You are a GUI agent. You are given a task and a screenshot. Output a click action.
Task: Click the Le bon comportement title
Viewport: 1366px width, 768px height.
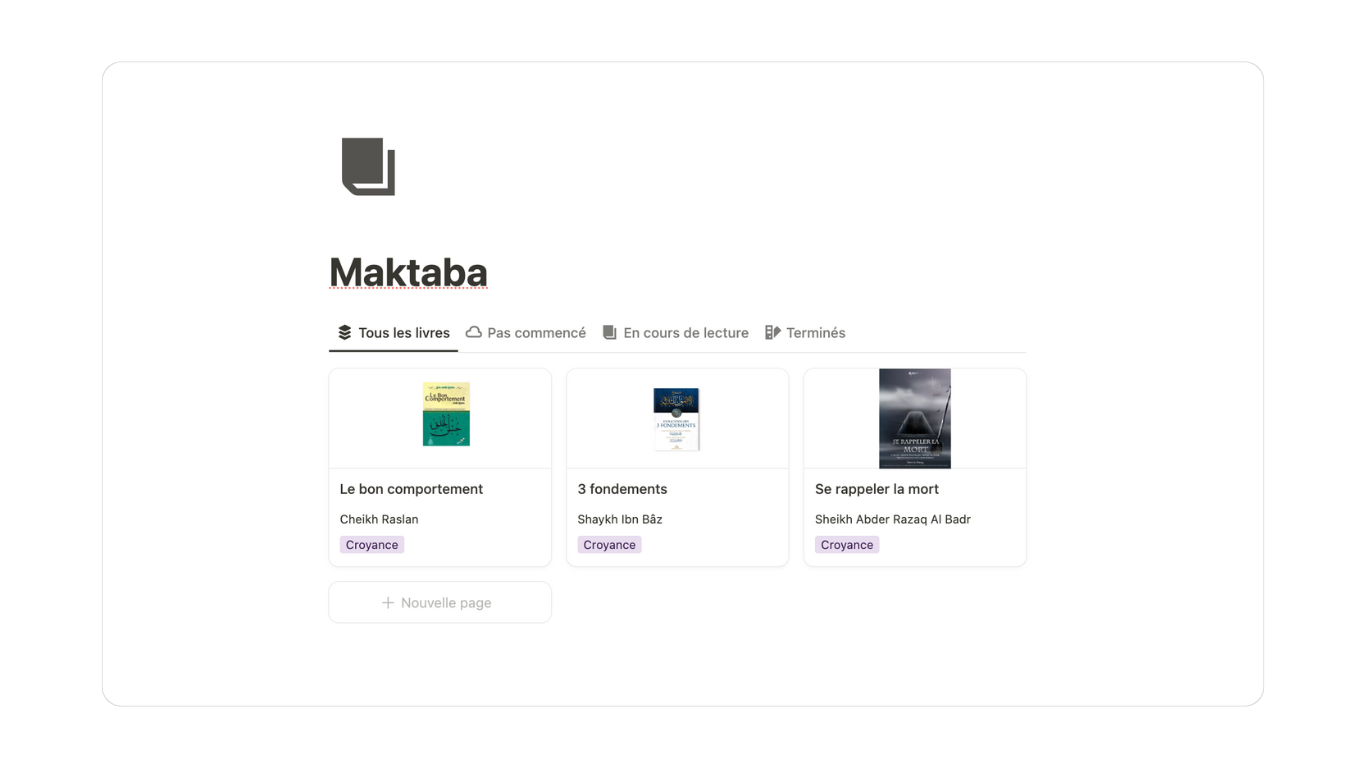[x=411, y=489]
